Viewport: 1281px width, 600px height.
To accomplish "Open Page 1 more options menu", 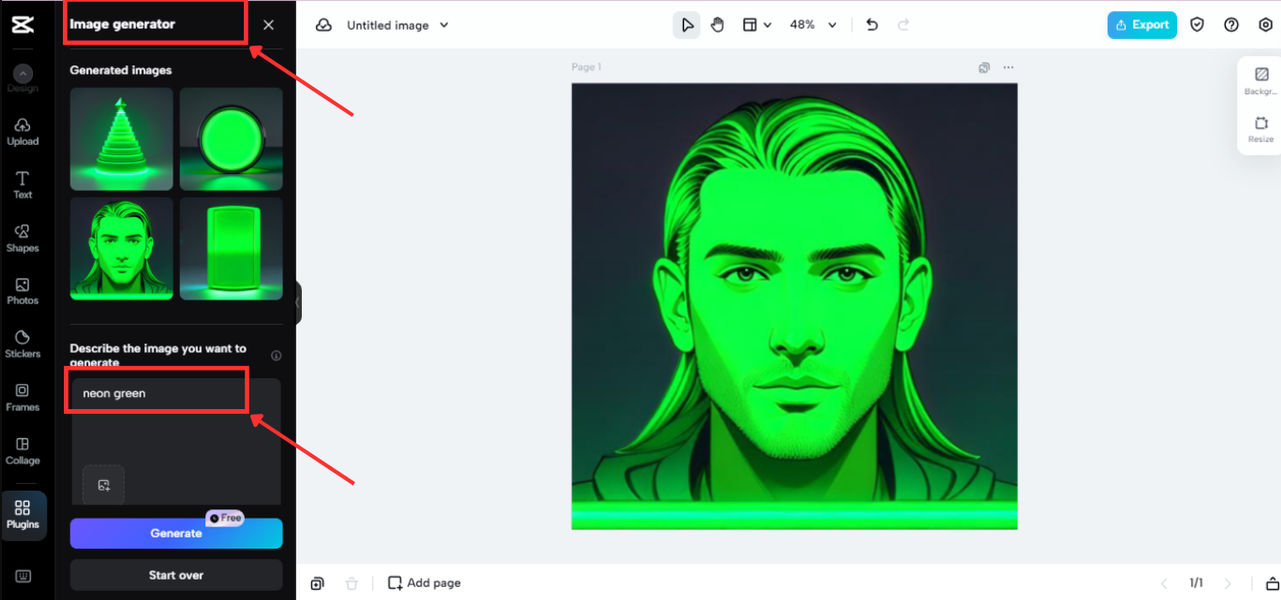I will tap(1008, 68).
